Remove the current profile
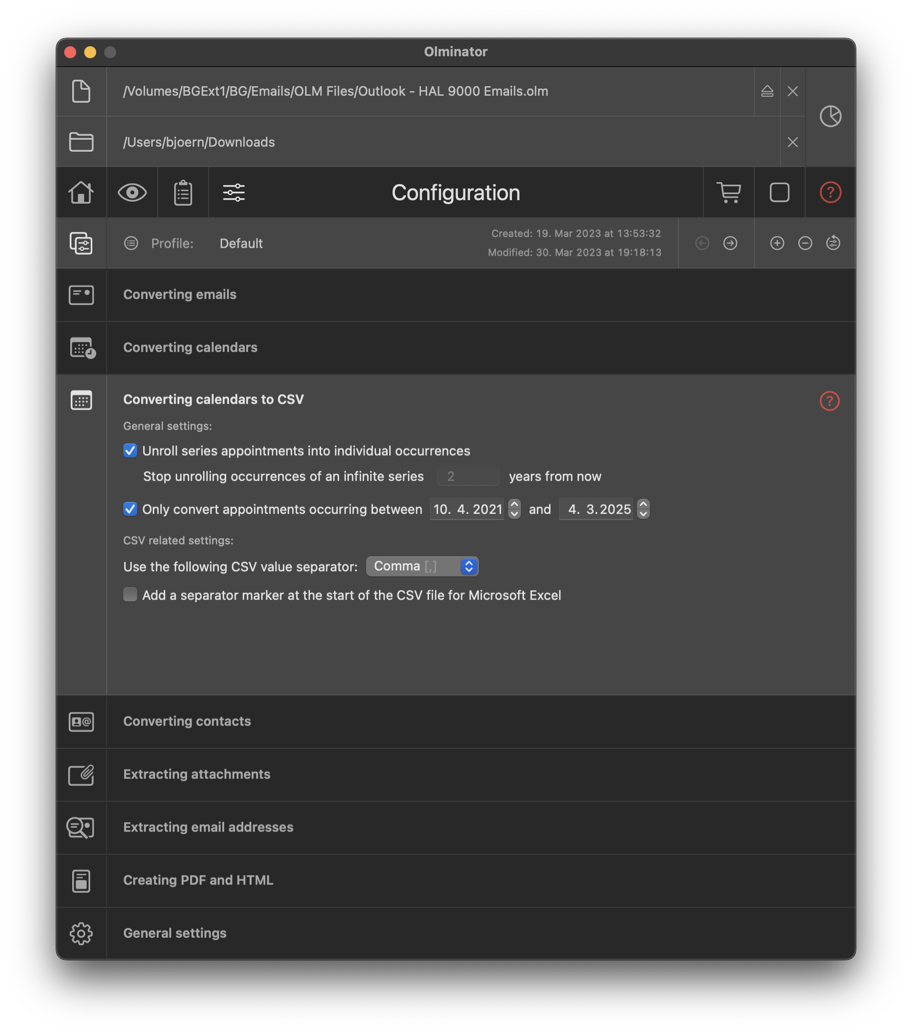 [805, 243]
